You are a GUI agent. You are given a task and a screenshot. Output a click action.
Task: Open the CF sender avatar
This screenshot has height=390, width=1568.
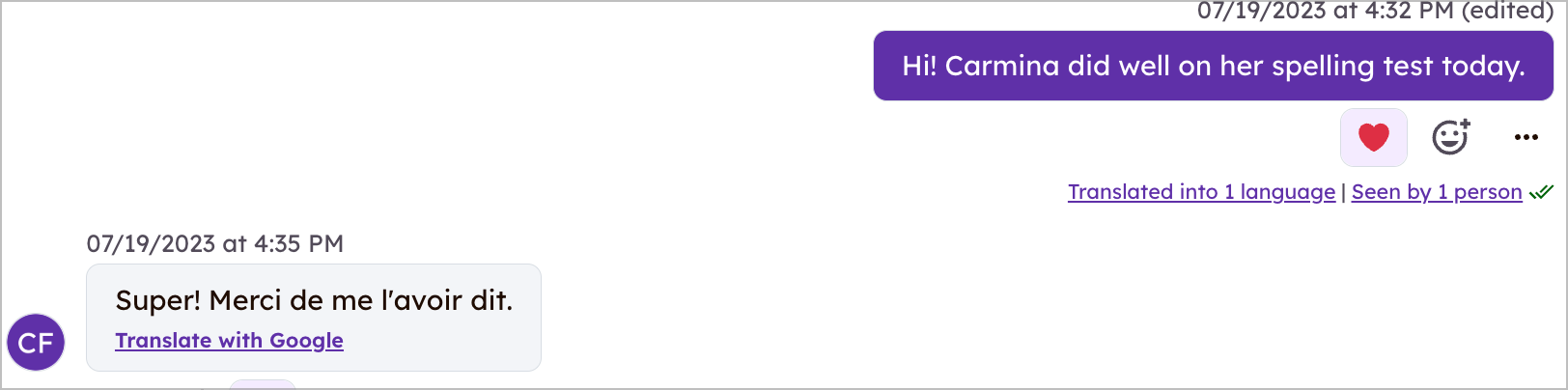click(x=36, y=342)
